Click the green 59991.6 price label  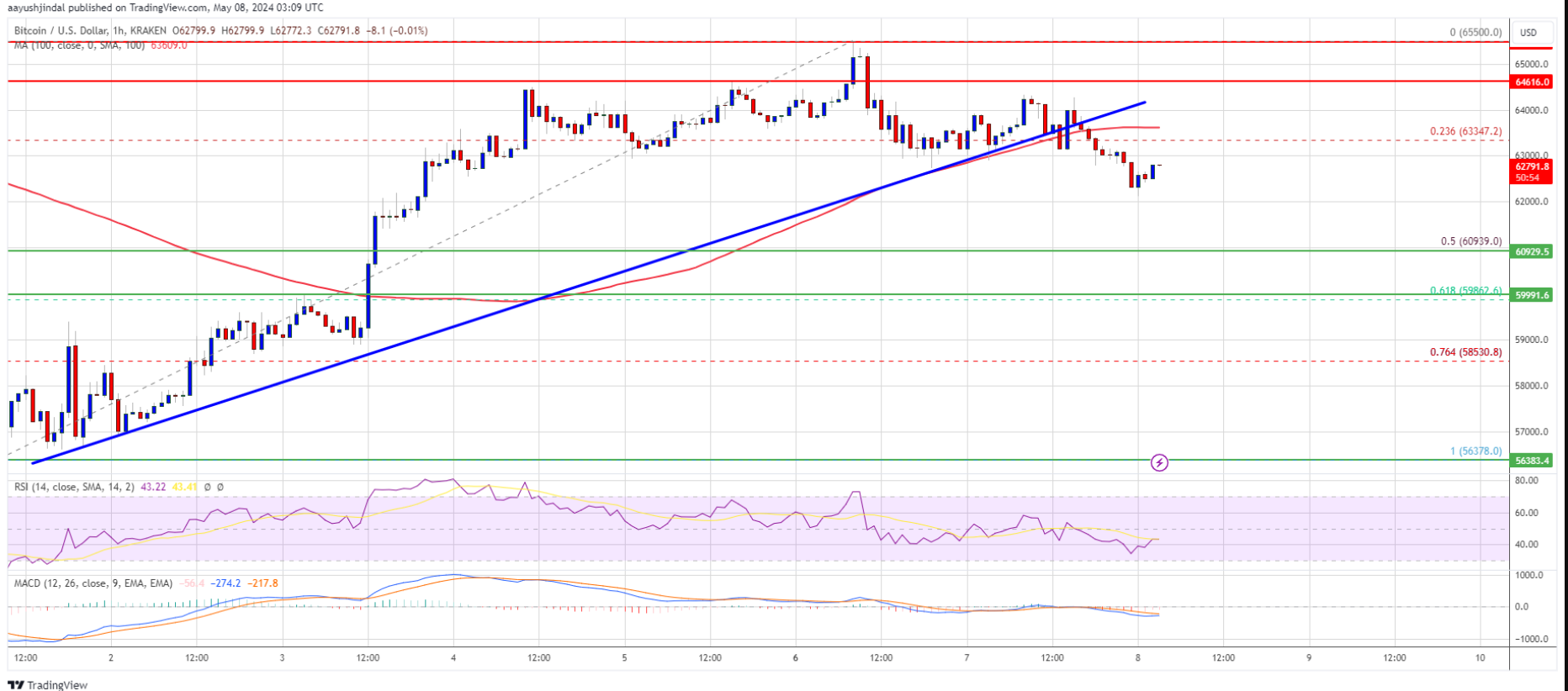pyautogui.click(x=1532, y=295)
